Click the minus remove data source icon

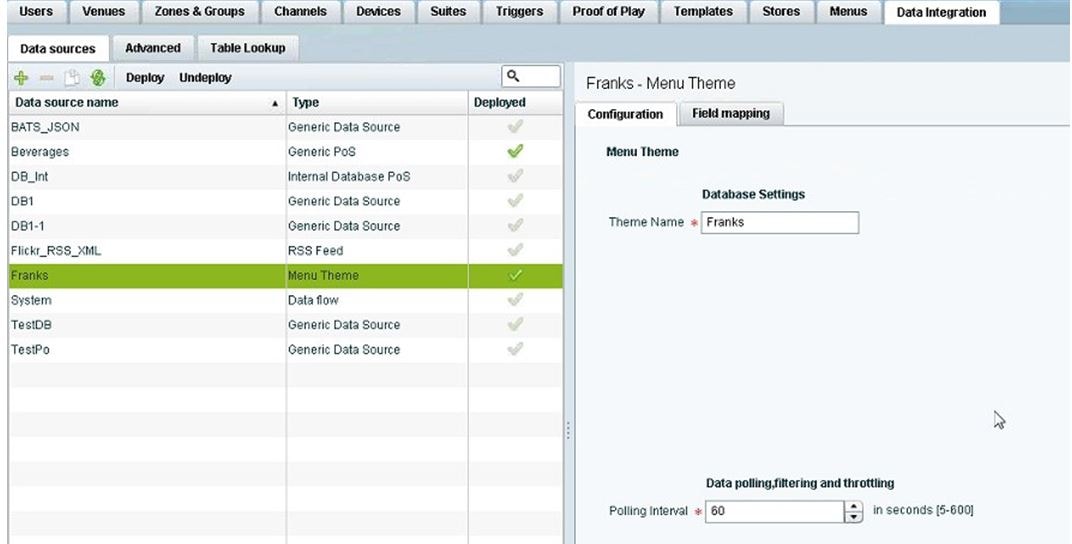[46, 79]
